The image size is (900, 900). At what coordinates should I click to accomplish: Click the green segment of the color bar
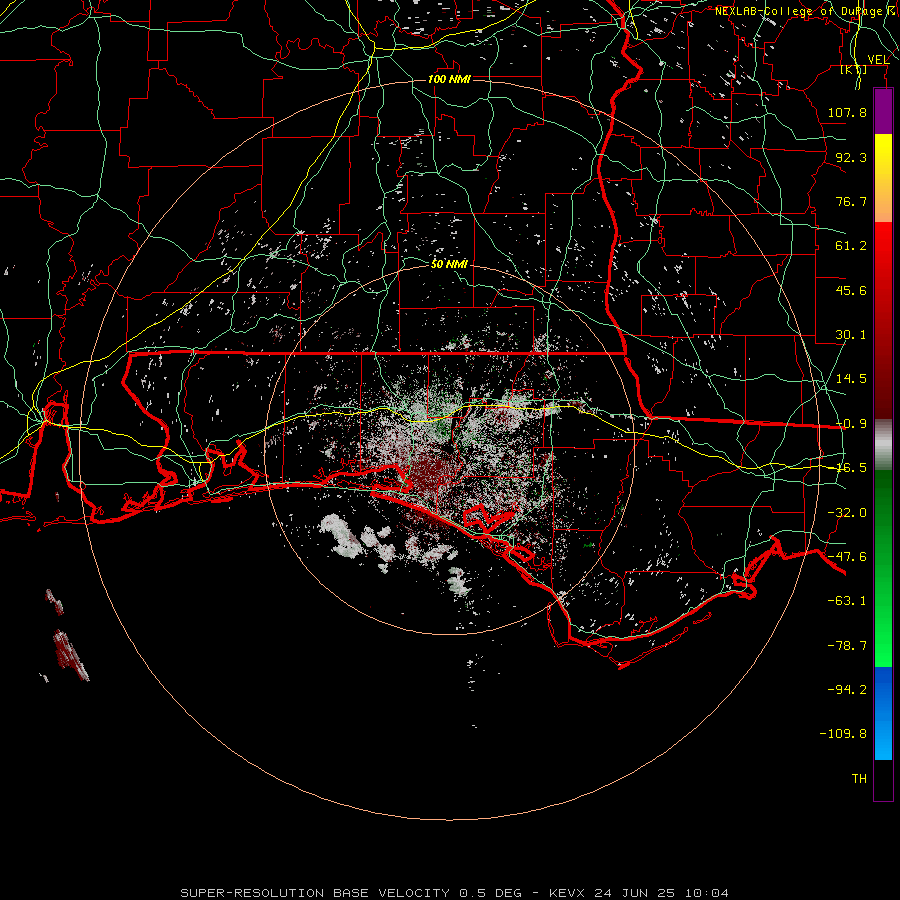pyautogui.click(x=883, y=568)
